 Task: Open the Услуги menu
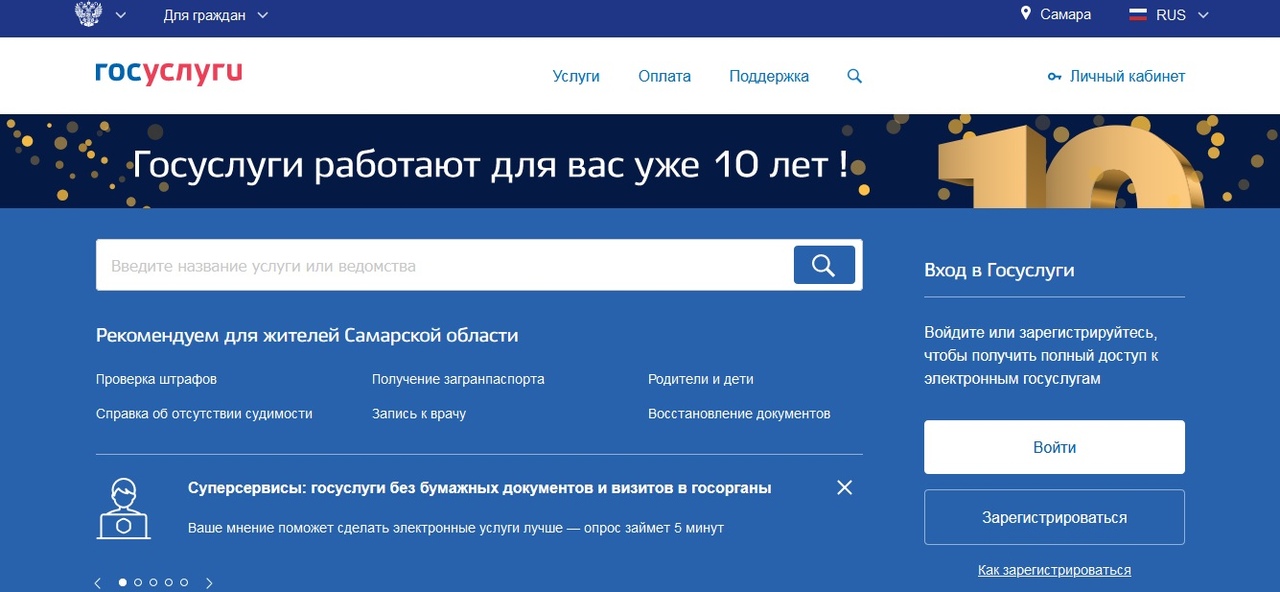pos(576,76)
